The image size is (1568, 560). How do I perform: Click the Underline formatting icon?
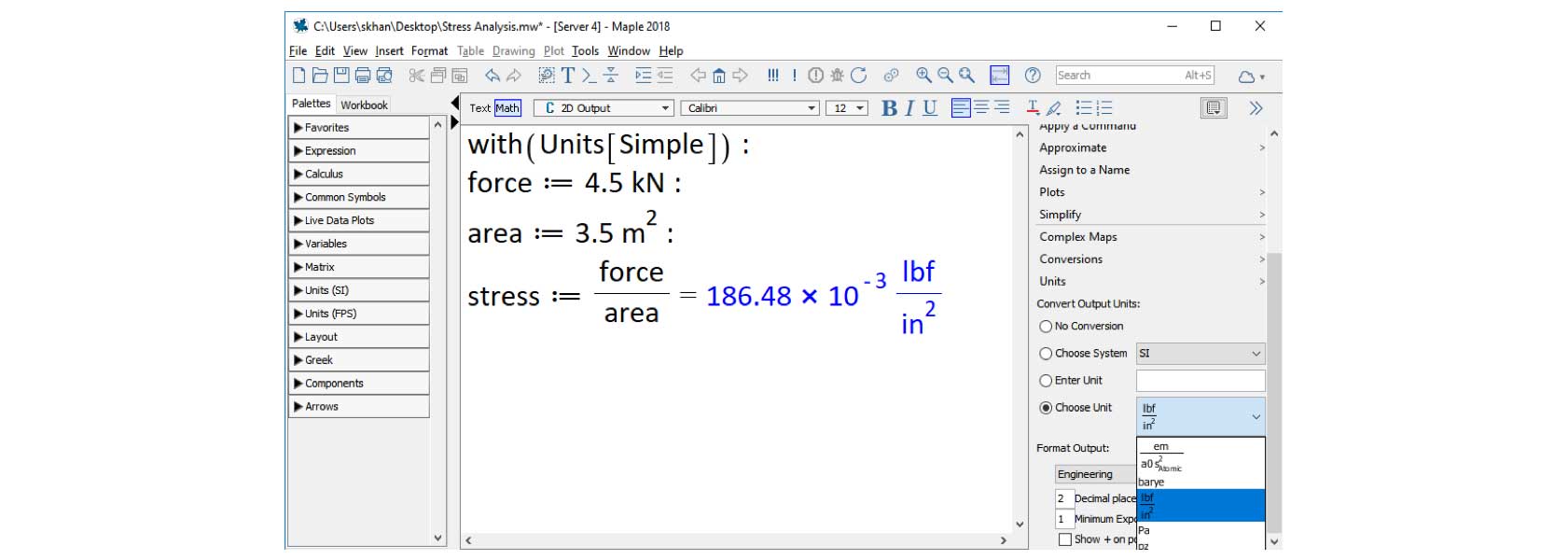pos(930,108)
